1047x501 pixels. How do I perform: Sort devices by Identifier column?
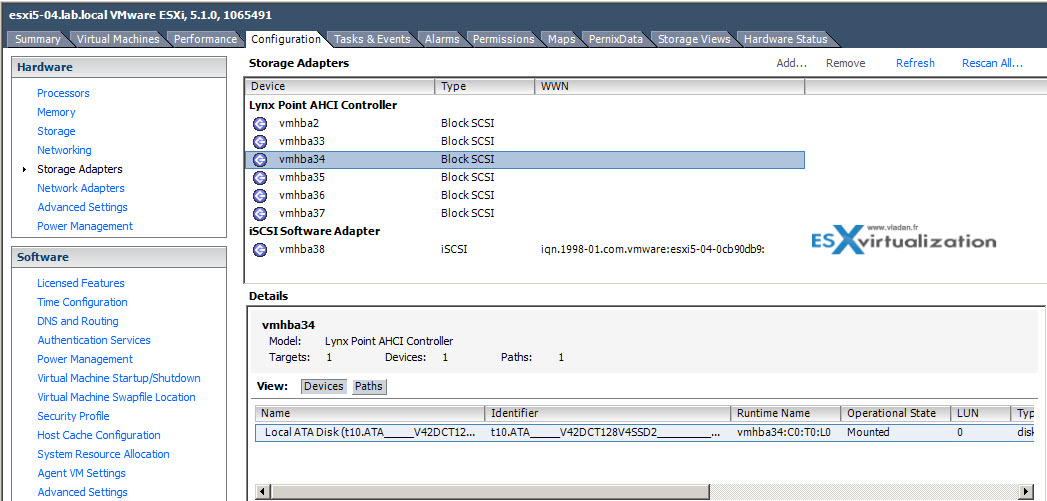click(608, 413)
